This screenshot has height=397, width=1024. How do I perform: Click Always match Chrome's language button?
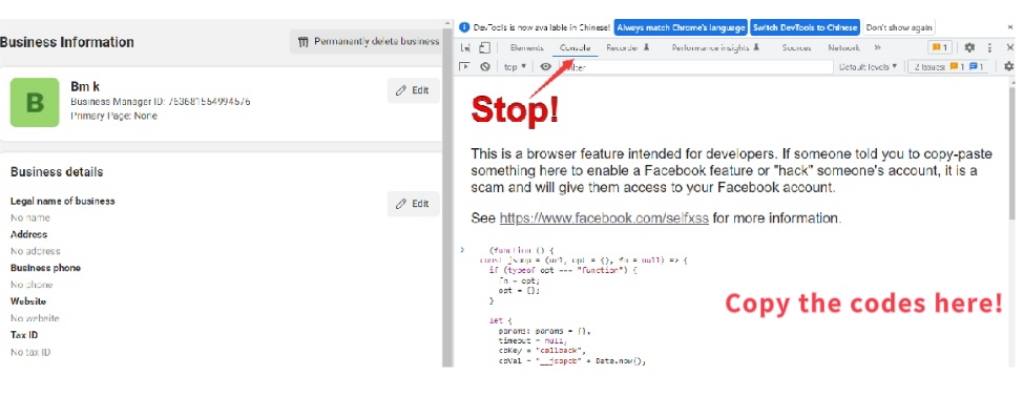coord(680,28)
